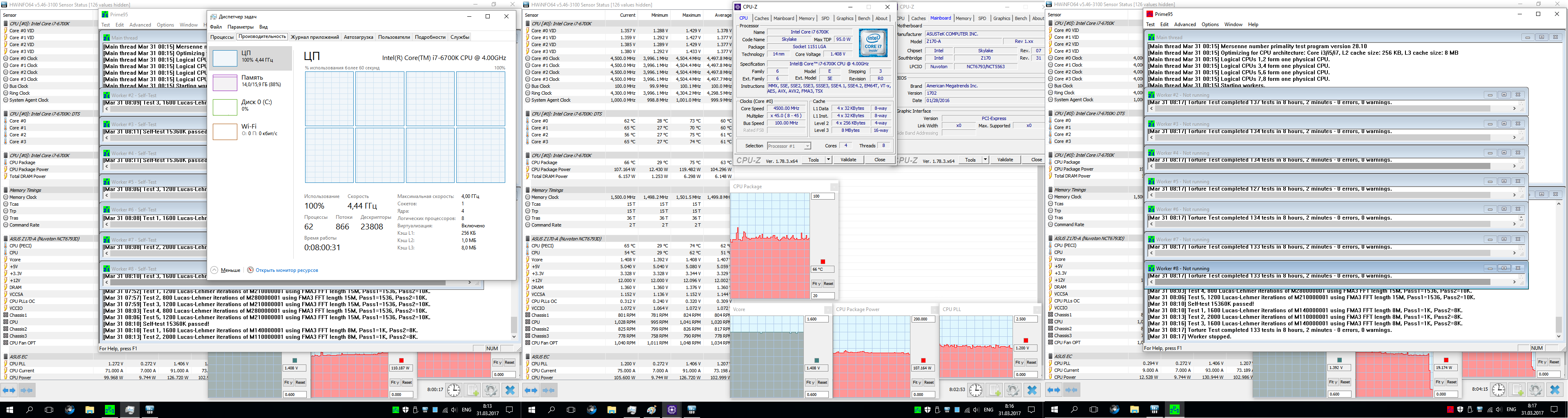Screen dimensions: 1568x418
Task: Click Validate in the Mainboard CPU-Z window
Action: click(1005, 160)
